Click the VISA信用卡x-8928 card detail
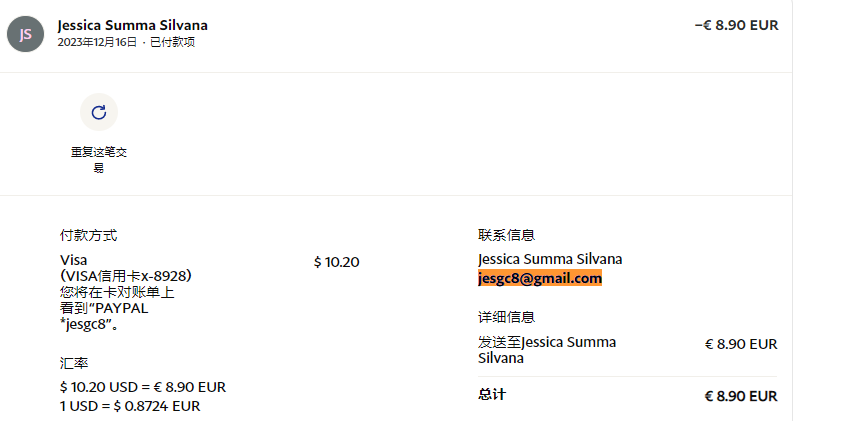This screenshot has height=421, width=847. [125, 275]
